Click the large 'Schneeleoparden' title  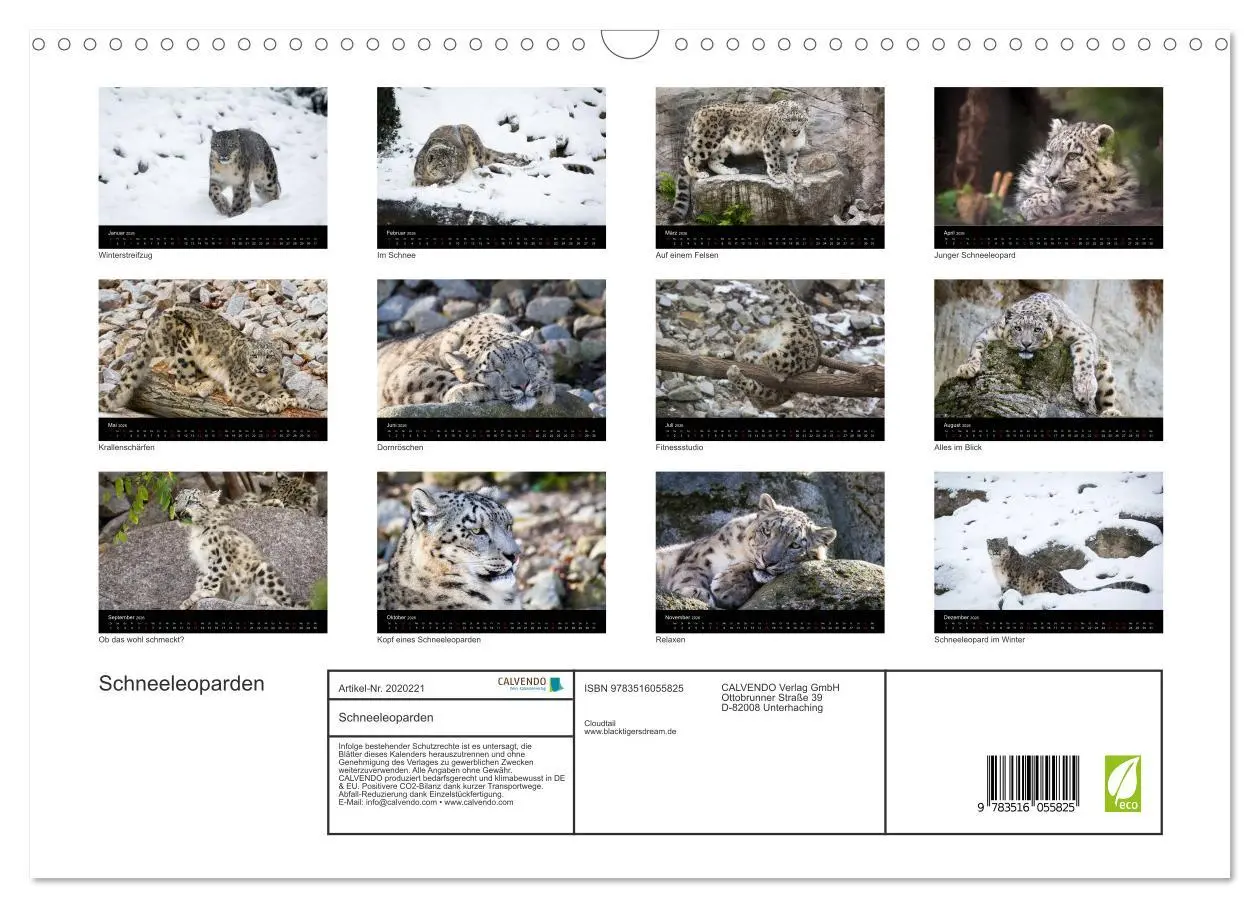[x=182, y=684]
